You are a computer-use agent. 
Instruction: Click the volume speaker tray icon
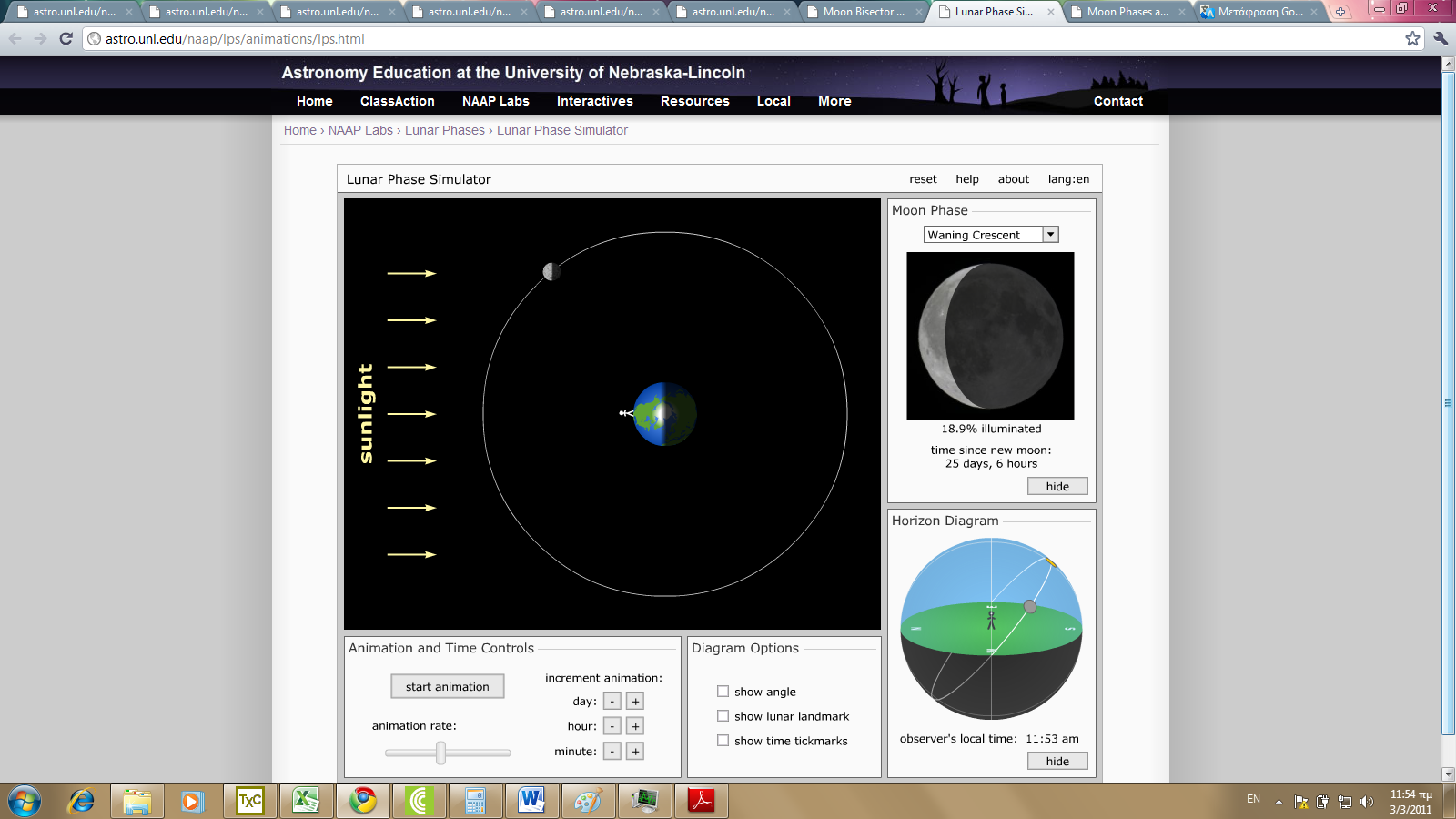(1366, 802)
